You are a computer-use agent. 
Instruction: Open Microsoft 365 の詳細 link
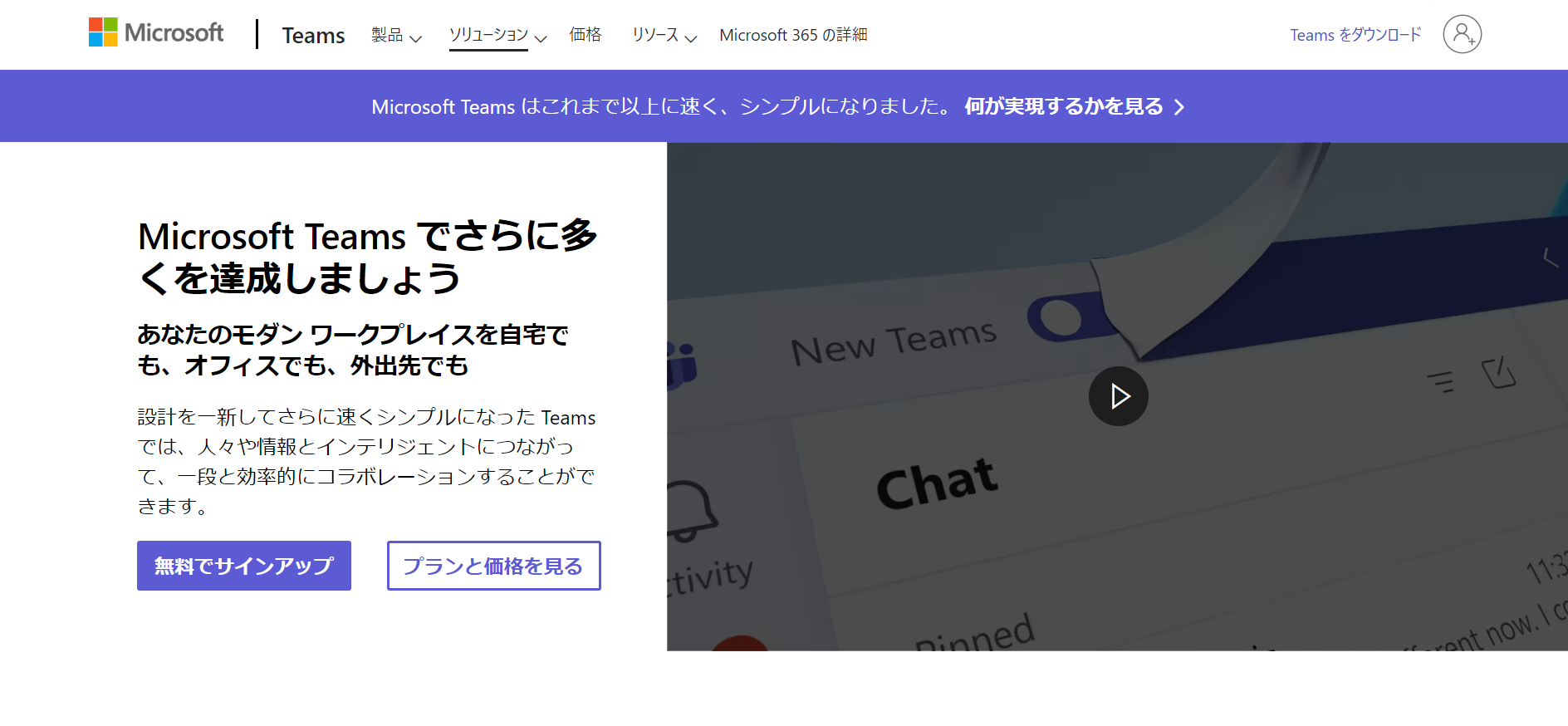click(793, 35)
